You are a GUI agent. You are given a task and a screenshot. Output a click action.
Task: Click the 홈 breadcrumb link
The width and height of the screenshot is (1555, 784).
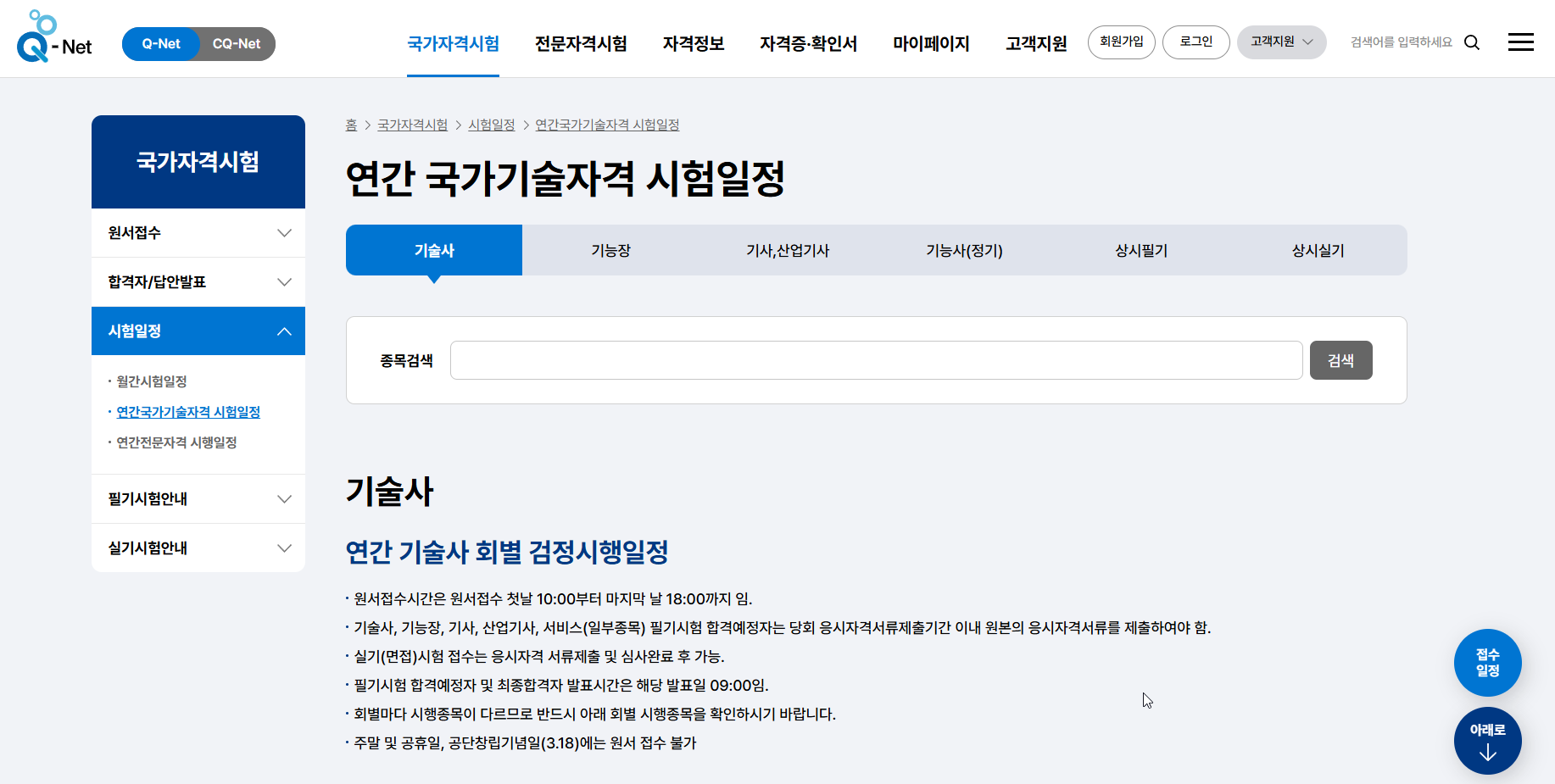click(351, 125)
